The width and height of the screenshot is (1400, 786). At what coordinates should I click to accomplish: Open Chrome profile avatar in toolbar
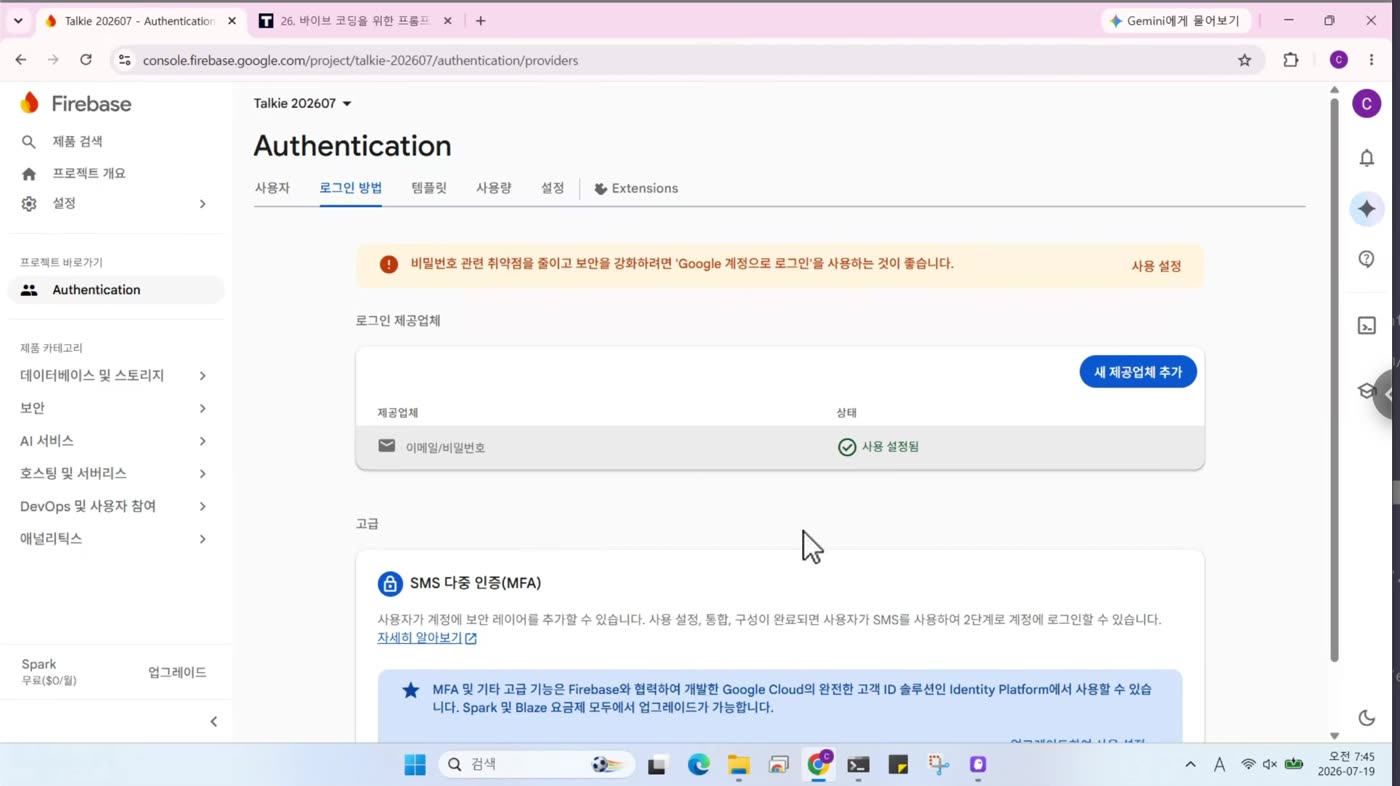click(x=1339, y=60)
